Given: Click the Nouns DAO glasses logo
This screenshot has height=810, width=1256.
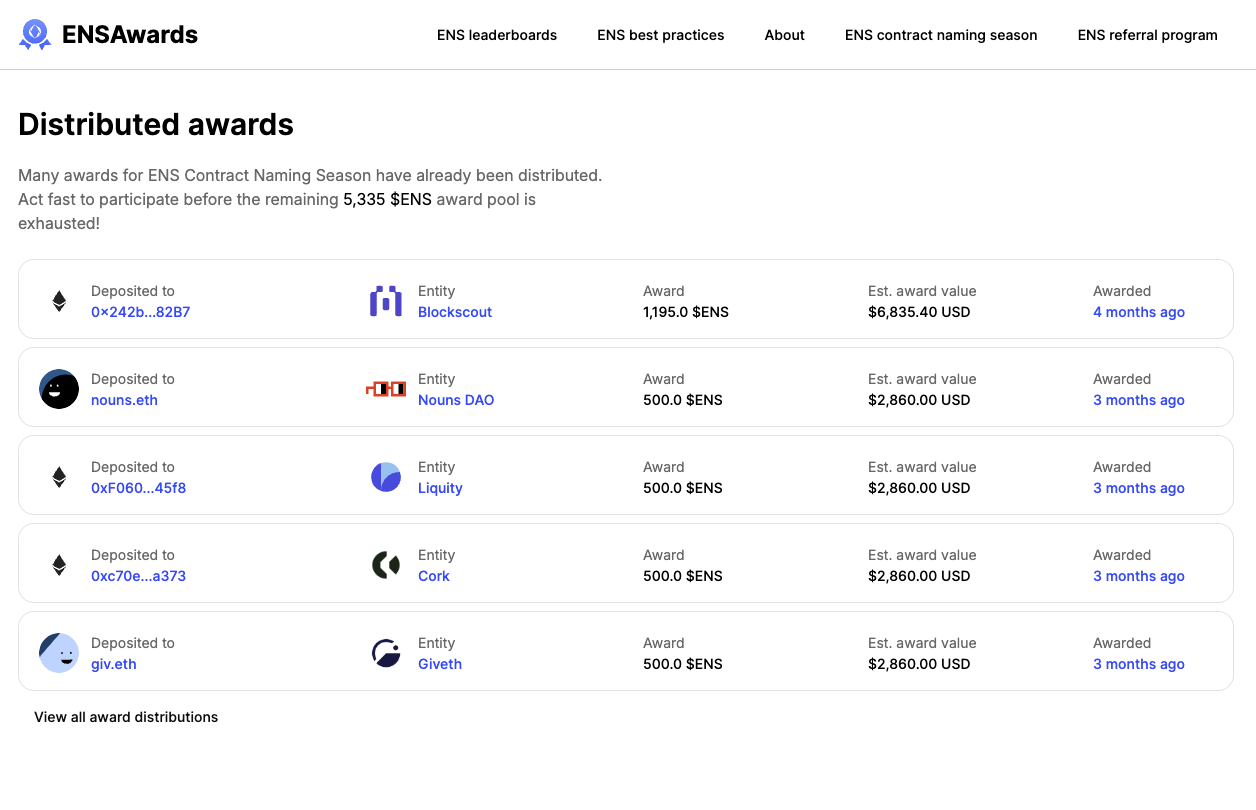Looking at the screenshot, I should tap(386, 389).
